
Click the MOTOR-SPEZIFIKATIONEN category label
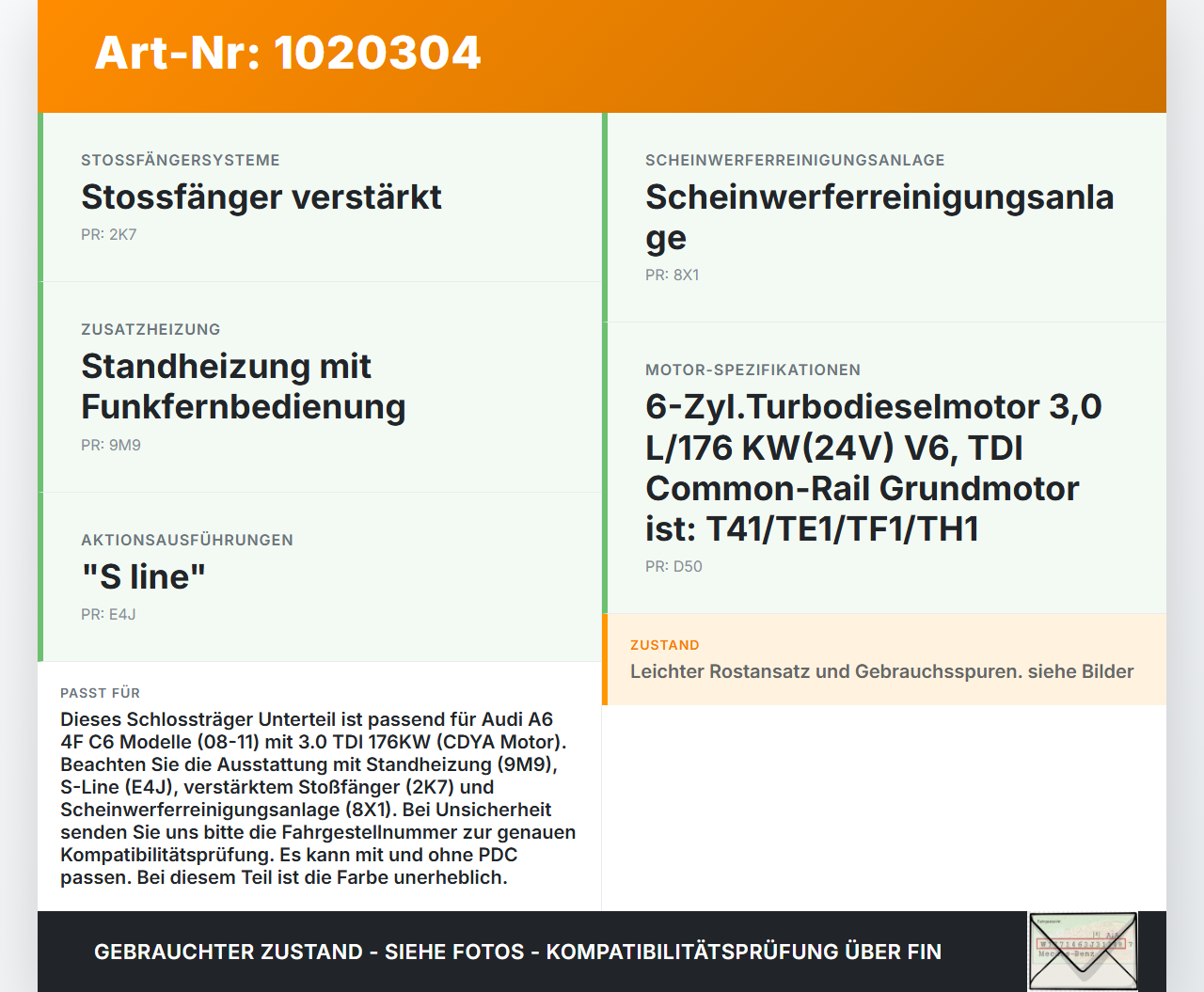tap(752, 370)
